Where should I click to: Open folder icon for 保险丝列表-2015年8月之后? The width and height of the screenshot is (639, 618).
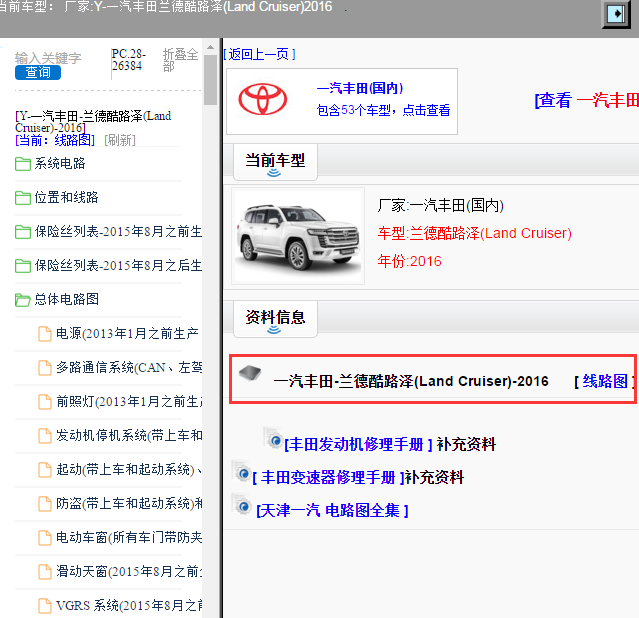coord(23,266)
